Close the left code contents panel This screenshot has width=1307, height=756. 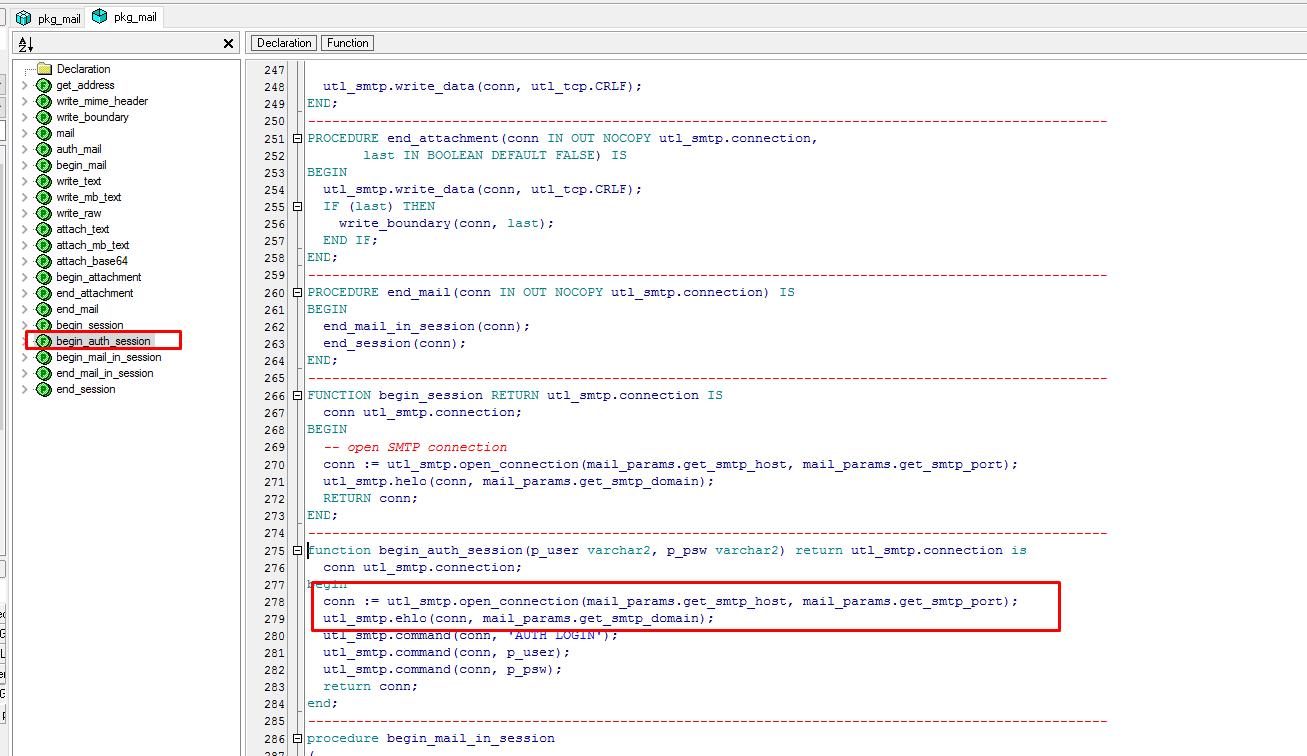click(228, 44)
